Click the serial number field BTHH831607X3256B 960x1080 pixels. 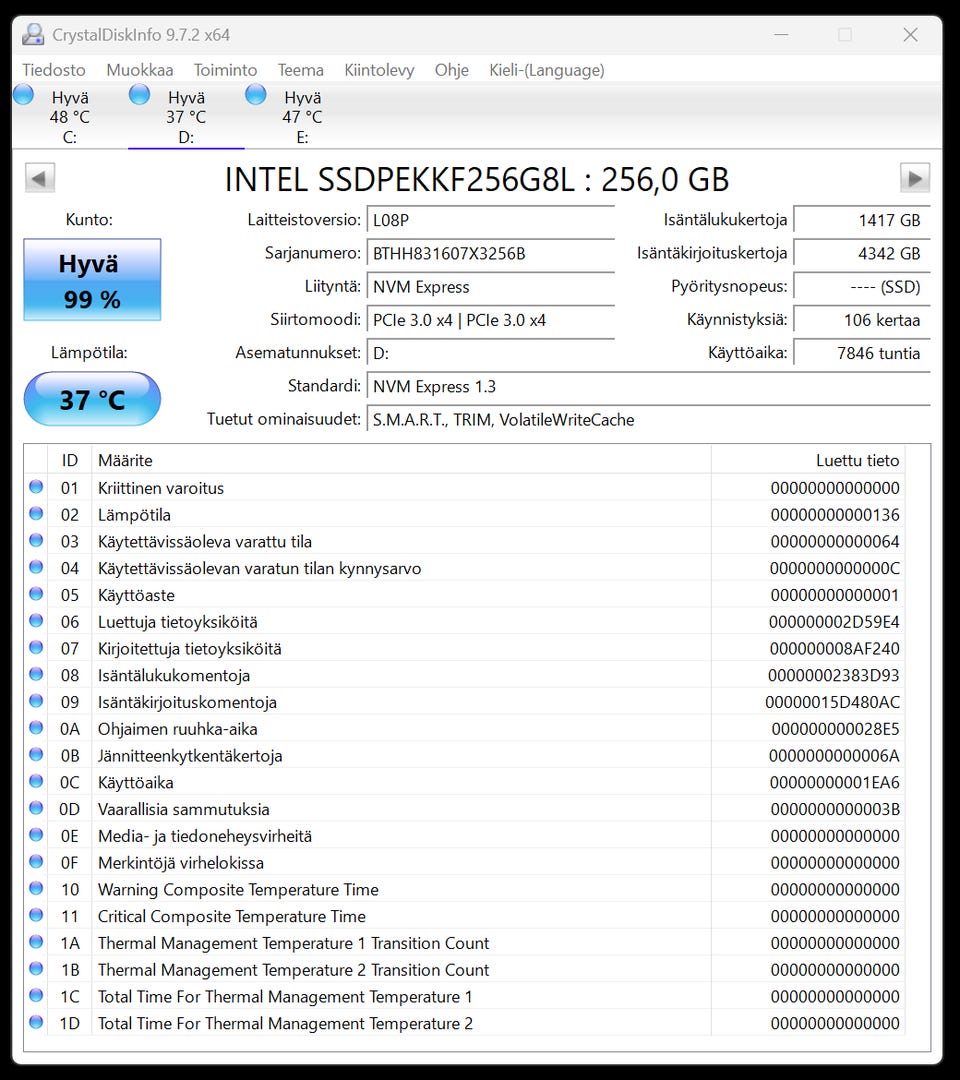[490, 253]
